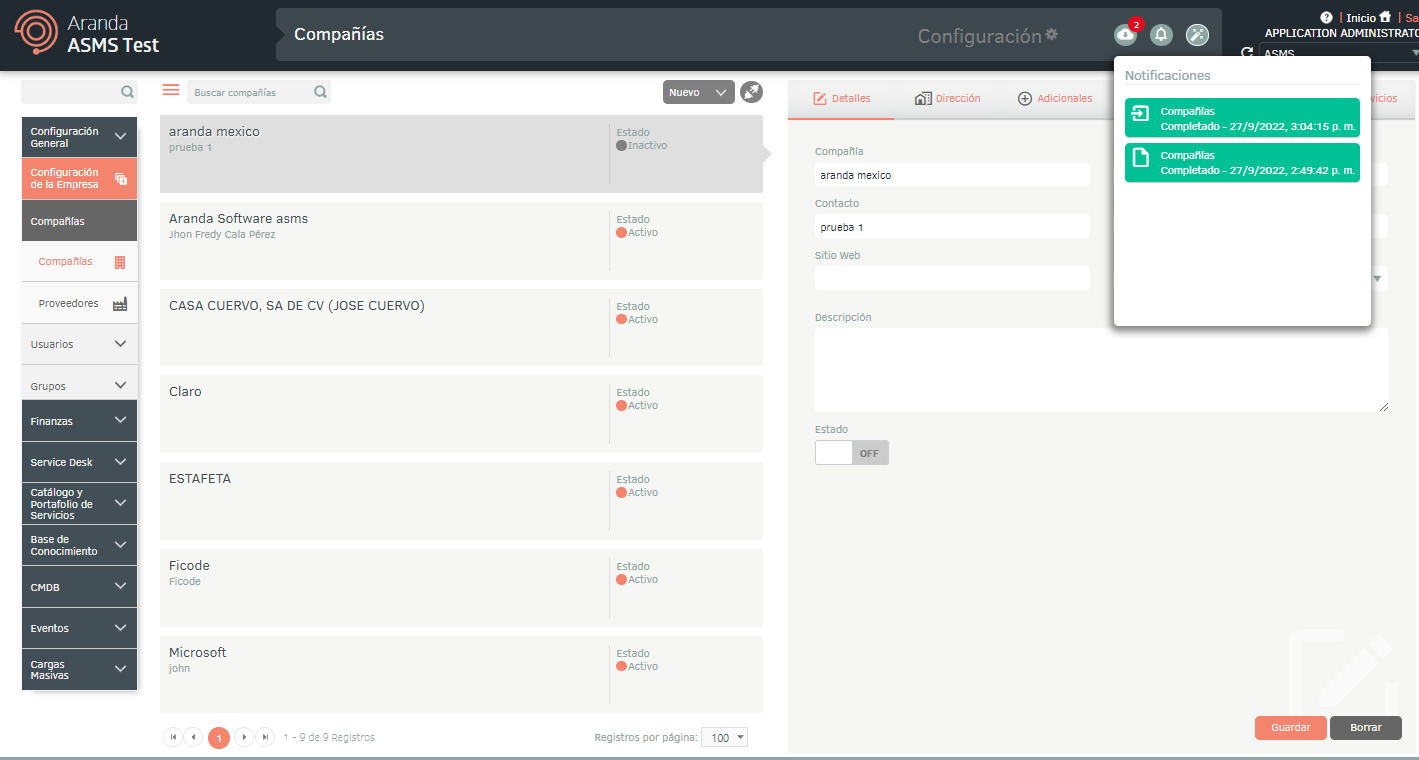Click the Borrar button
Screen dimensions: 1419x760
click(1365, 728)
